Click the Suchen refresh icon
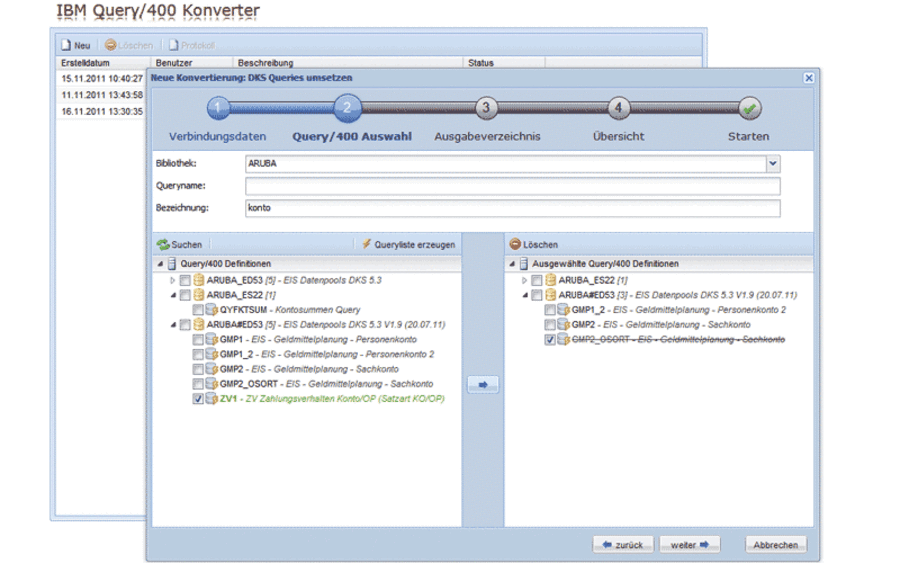Screen dimensions: 900x563 tap(163, 244)
